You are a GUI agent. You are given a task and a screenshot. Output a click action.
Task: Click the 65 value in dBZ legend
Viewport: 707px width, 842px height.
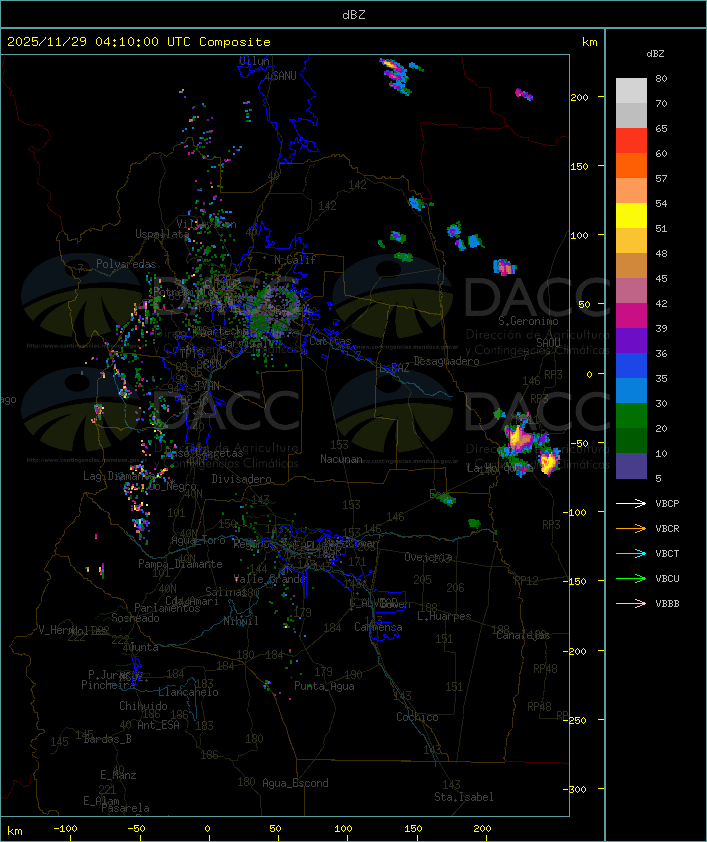661,129
